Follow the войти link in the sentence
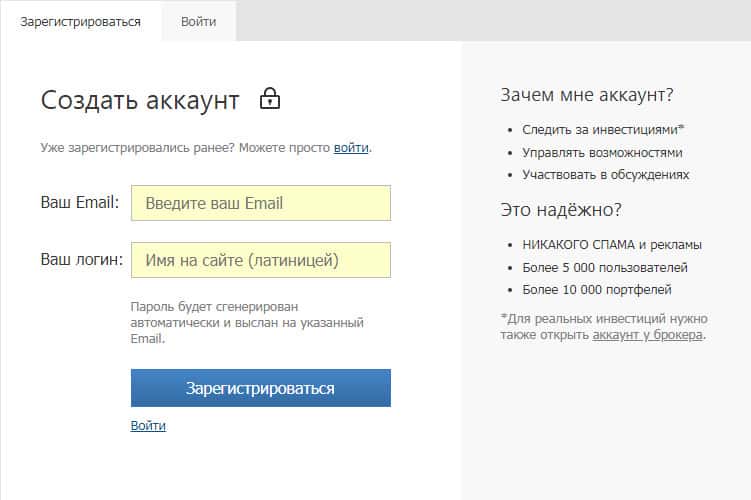The image size is (751, 500). [x=351, y=148]
